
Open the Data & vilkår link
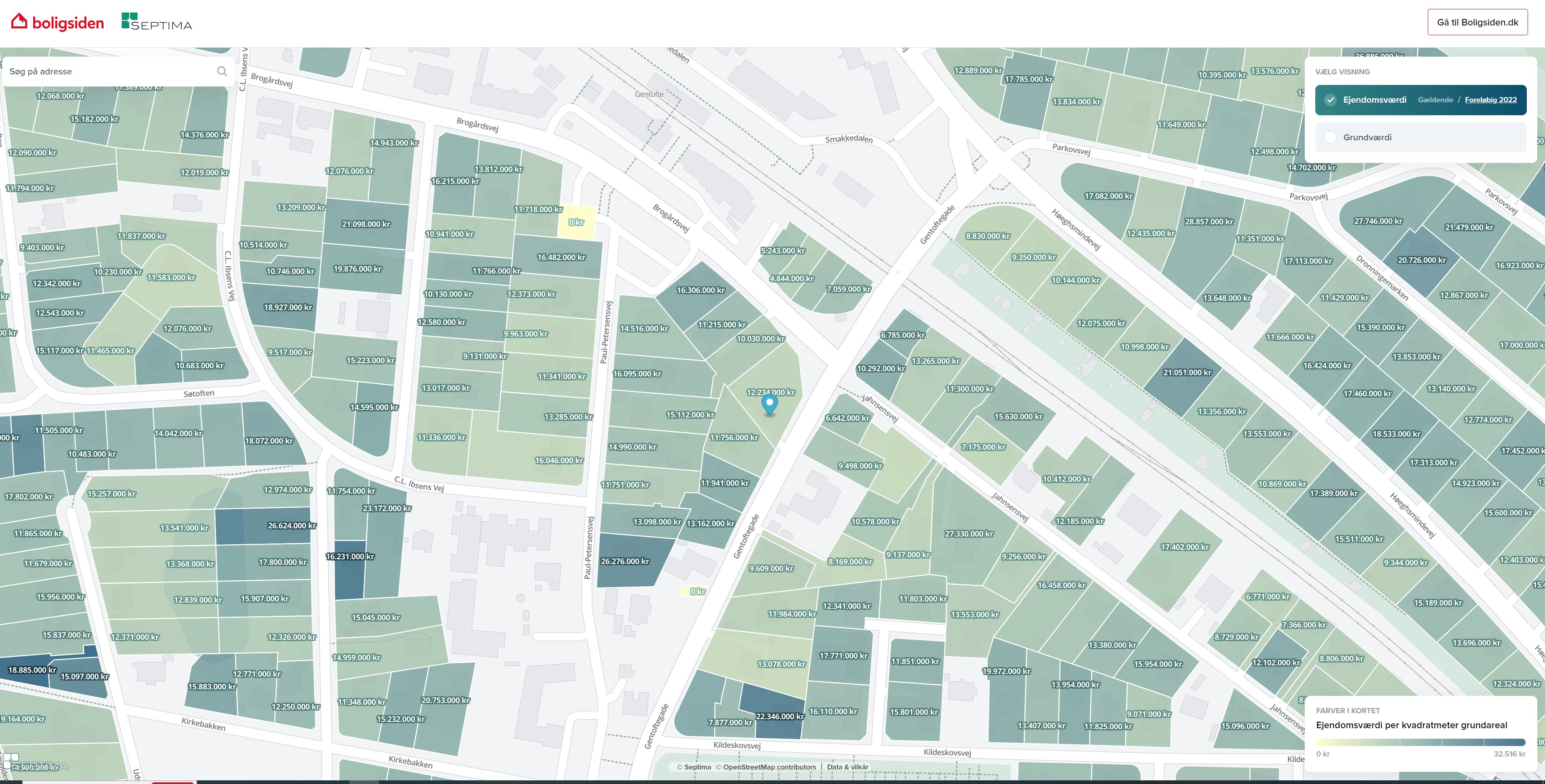(x=847, y=767)
